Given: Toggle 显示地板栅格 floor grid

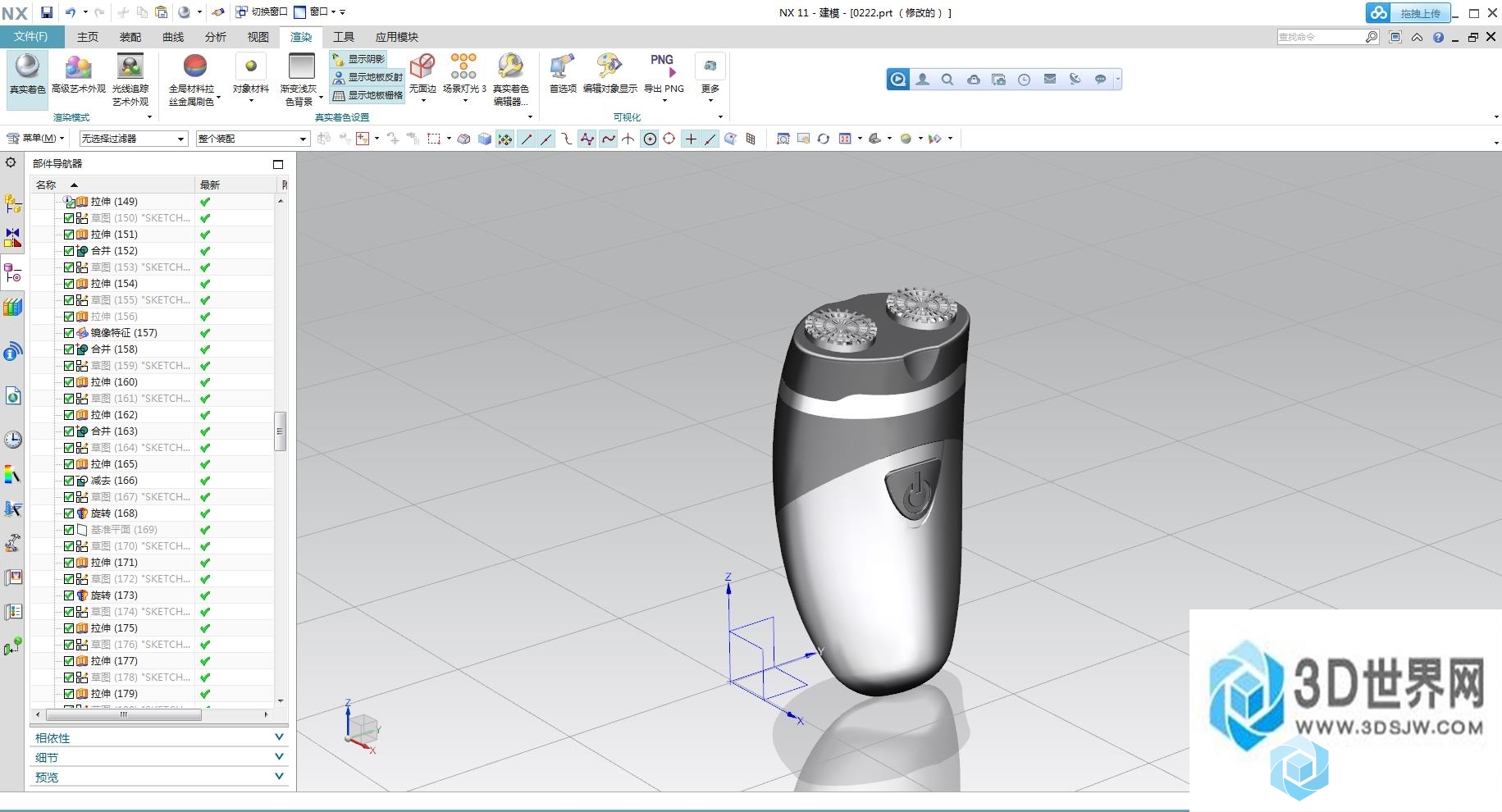Looking at the screenshot, I should click(x=368, y=95).
